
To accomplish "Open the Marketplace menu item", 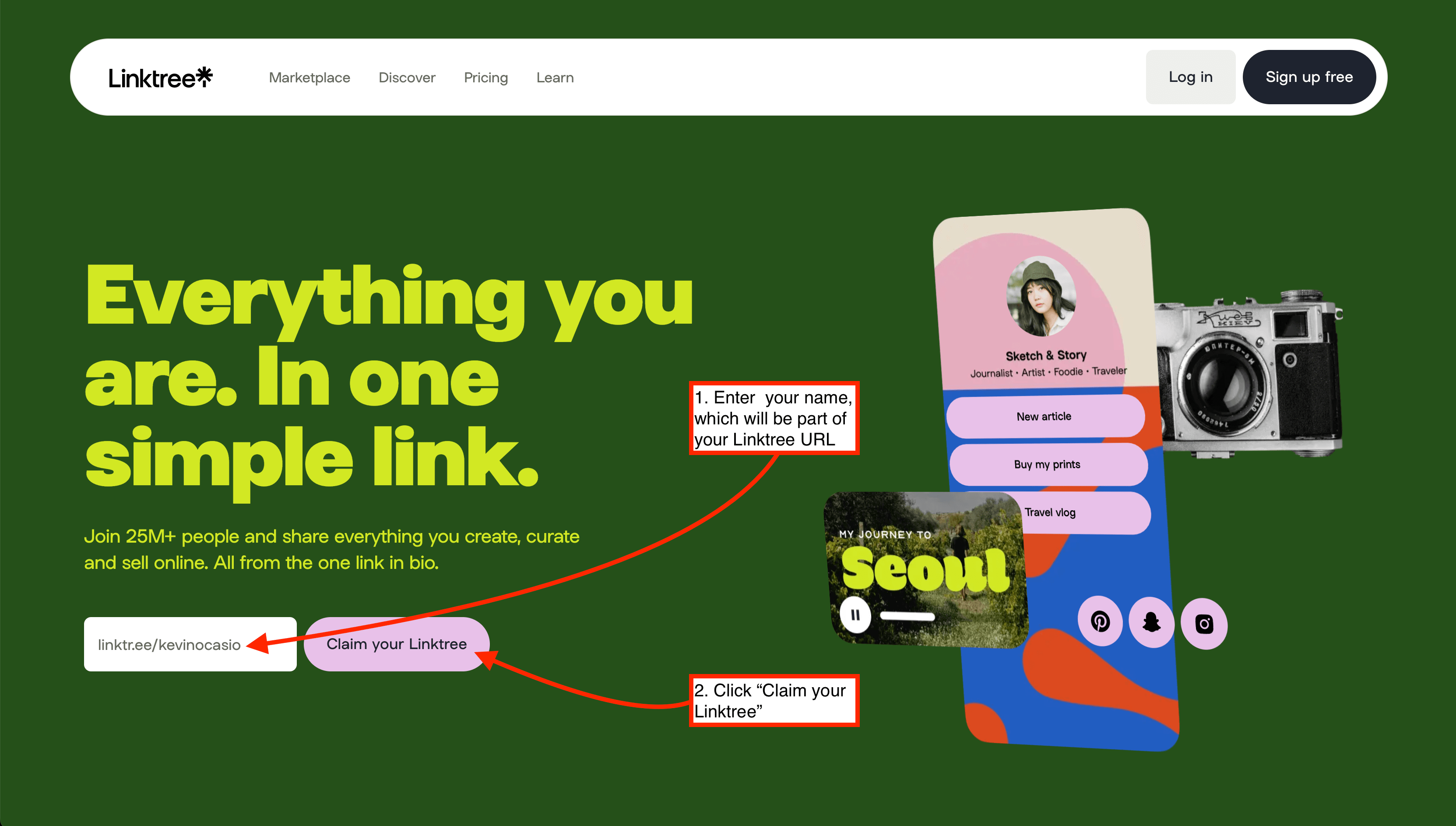I will (309, 77).
